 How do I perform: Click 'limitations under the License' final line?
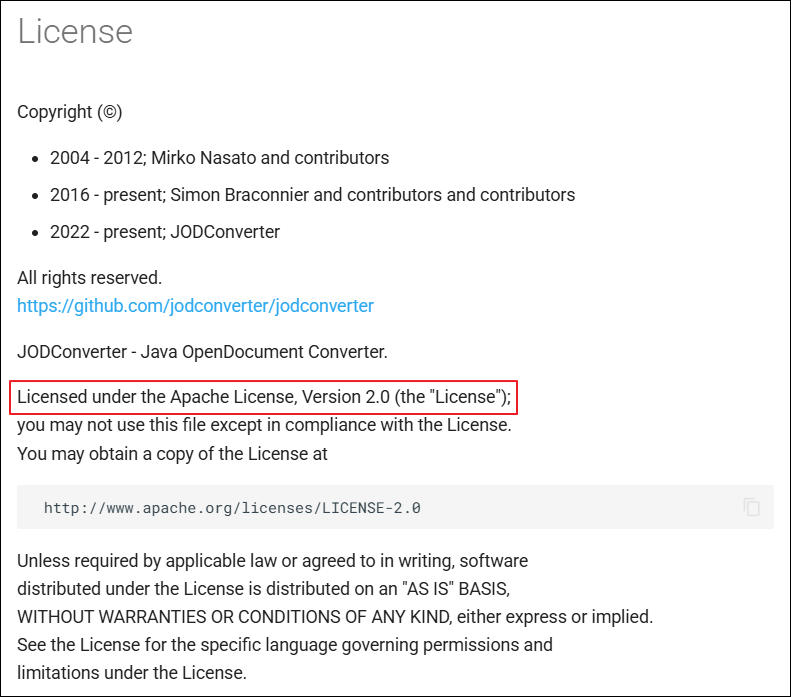point(132,673)
